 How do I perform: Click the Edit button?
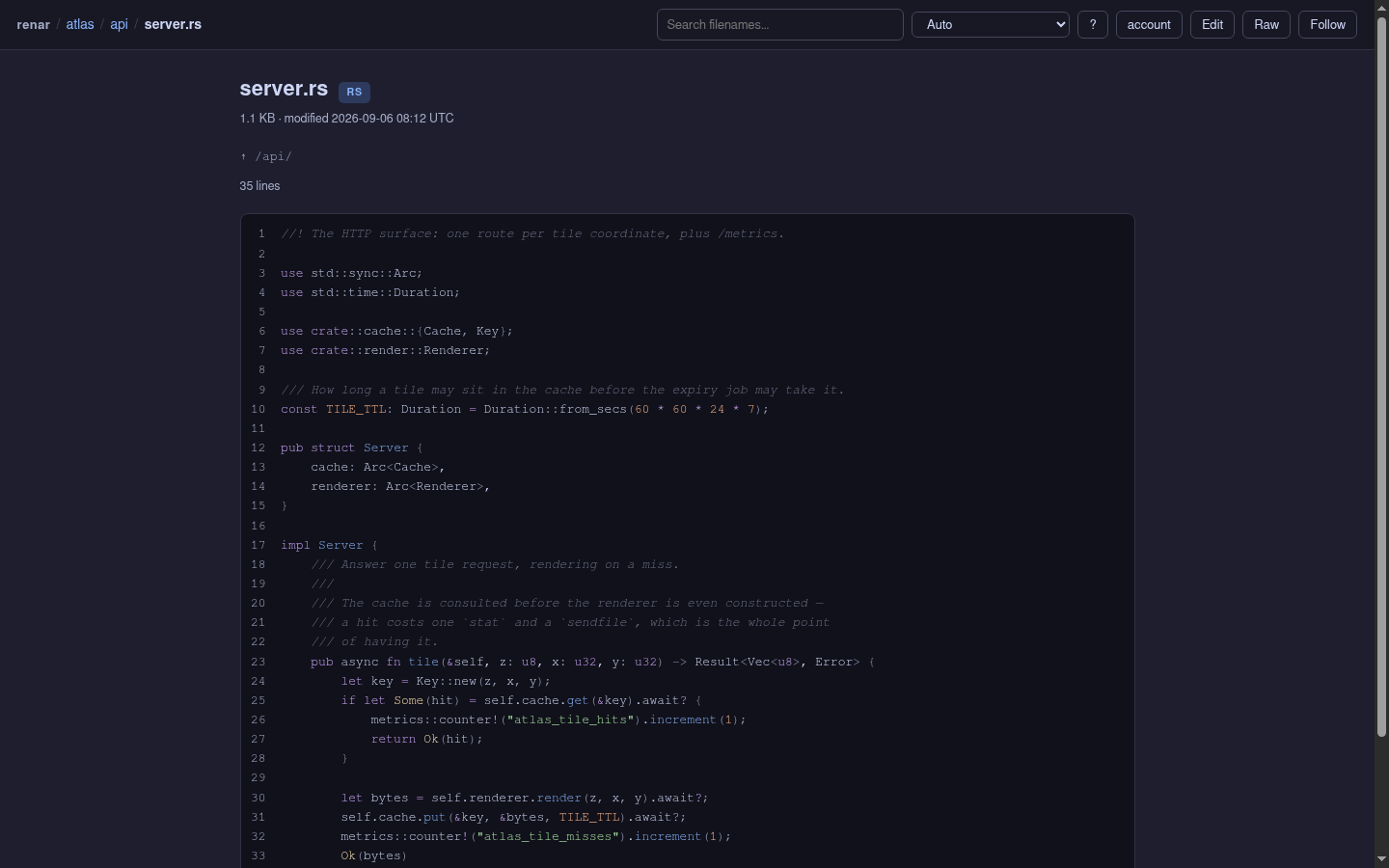(x=1212, y=25)
